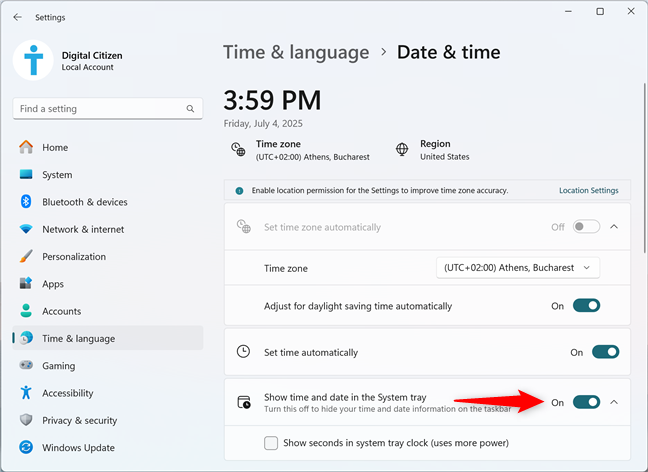Screen dimensions: 648x472
Task: Disable Adjust for daylight saving time toggle
Action: click(586, 306)
